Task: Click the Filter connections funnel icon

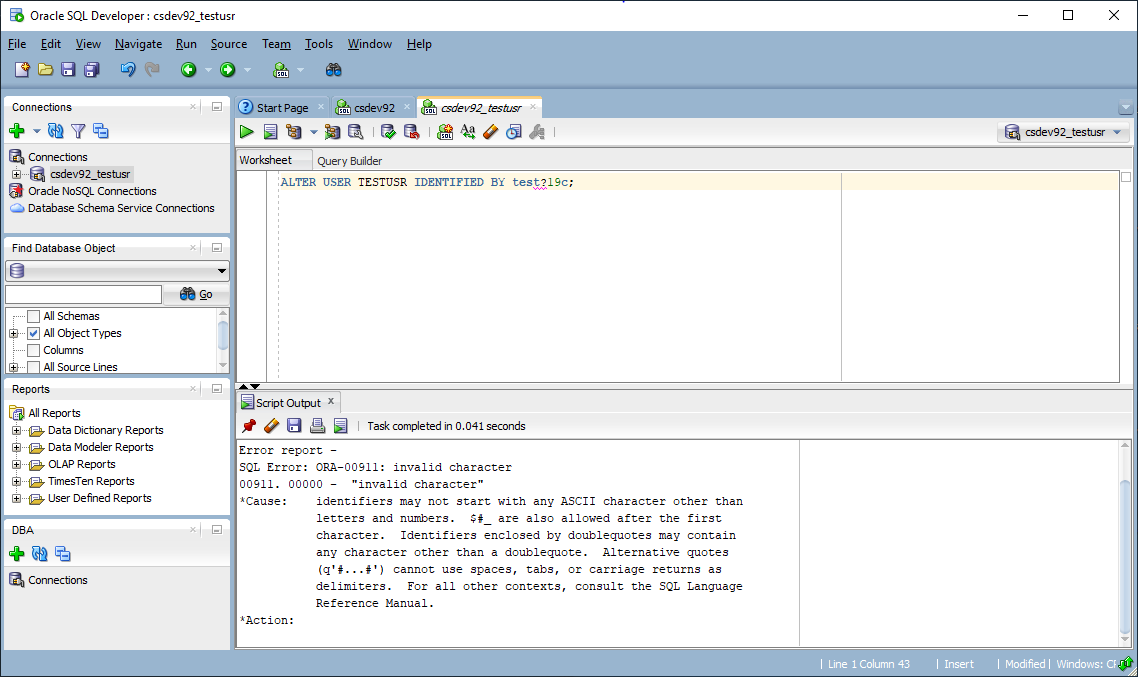Action: pos(78,131)
